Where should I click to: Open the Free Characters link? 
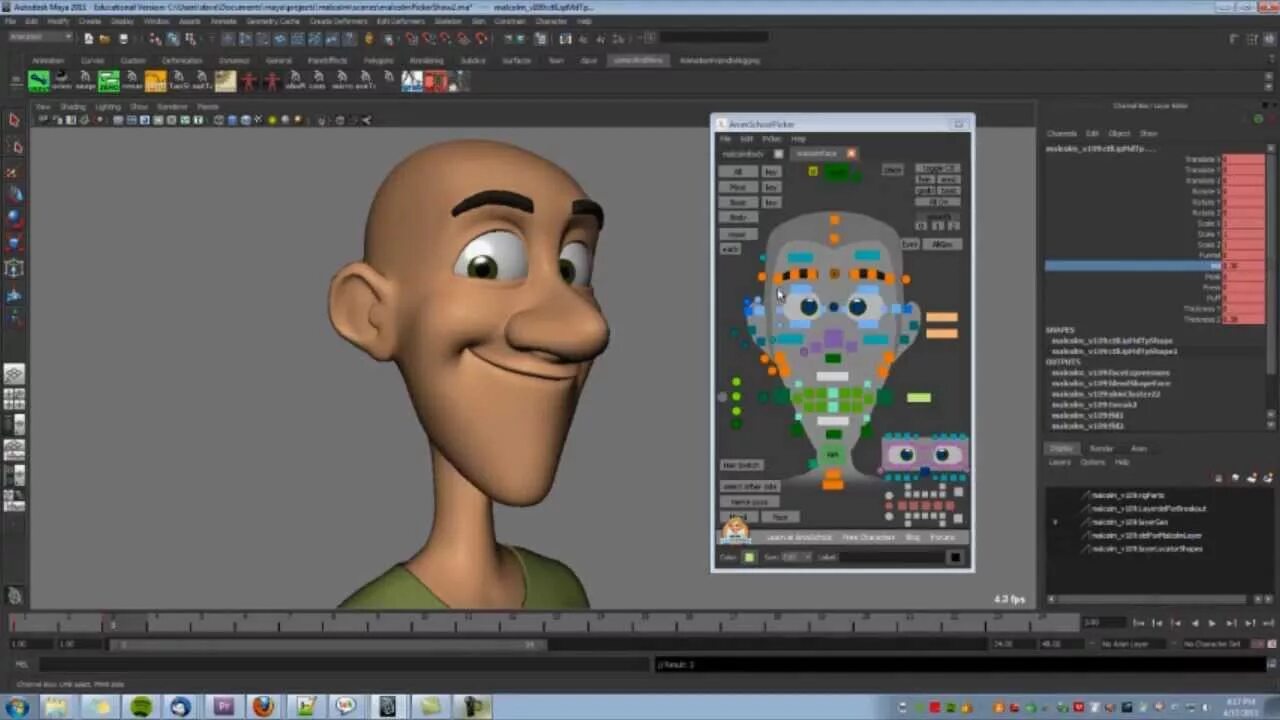pos(868,538)
